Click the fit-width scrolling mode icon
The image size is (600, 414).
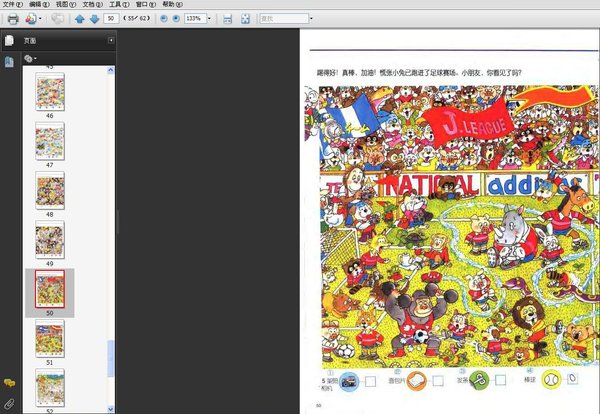coord(227,19)
